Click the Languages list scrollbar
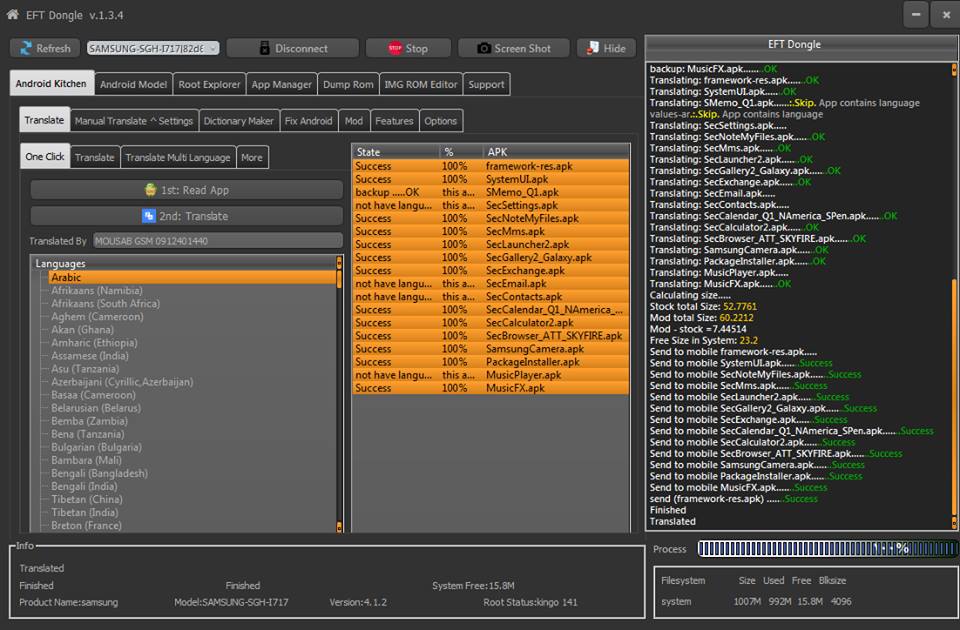The image size is (960, 630). pos(339,395)
